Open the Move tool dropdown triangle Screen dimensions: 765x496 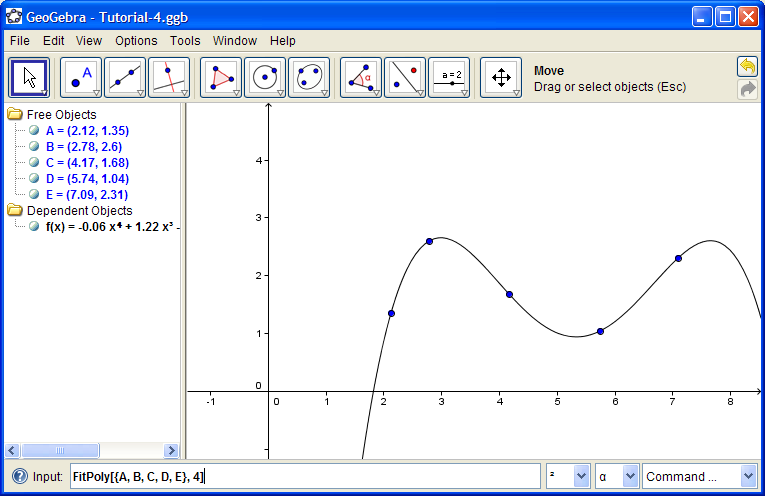coord(44,93)
